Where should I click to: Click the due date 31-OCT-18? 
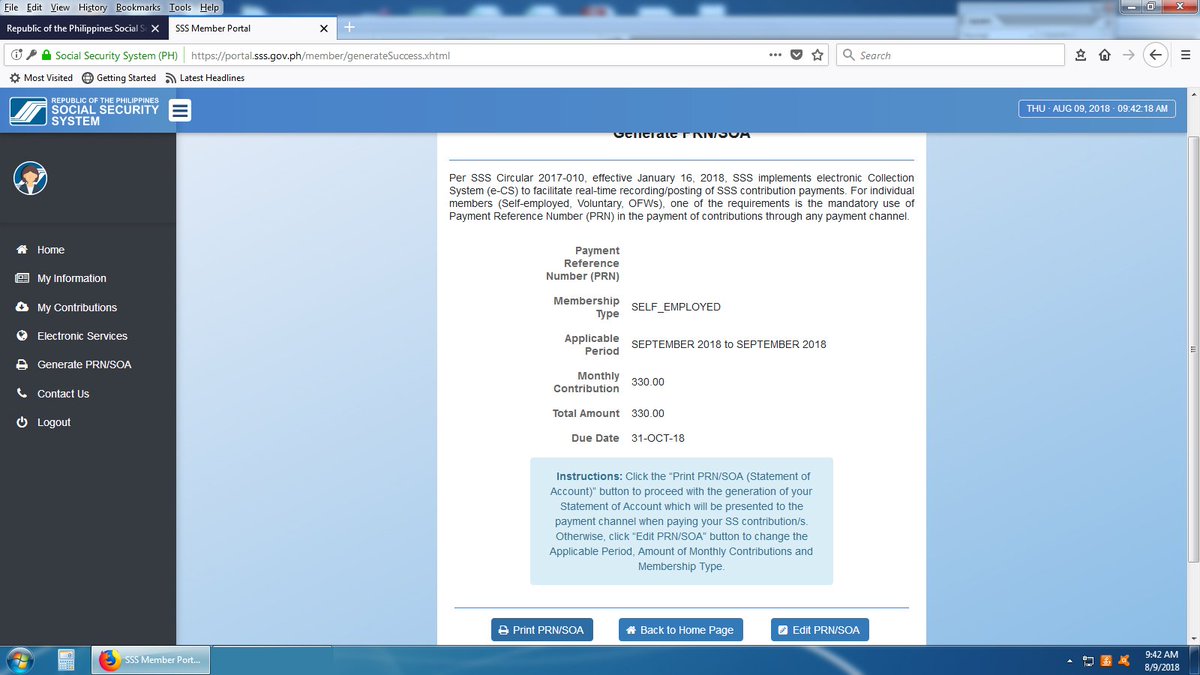click(658, 438)
